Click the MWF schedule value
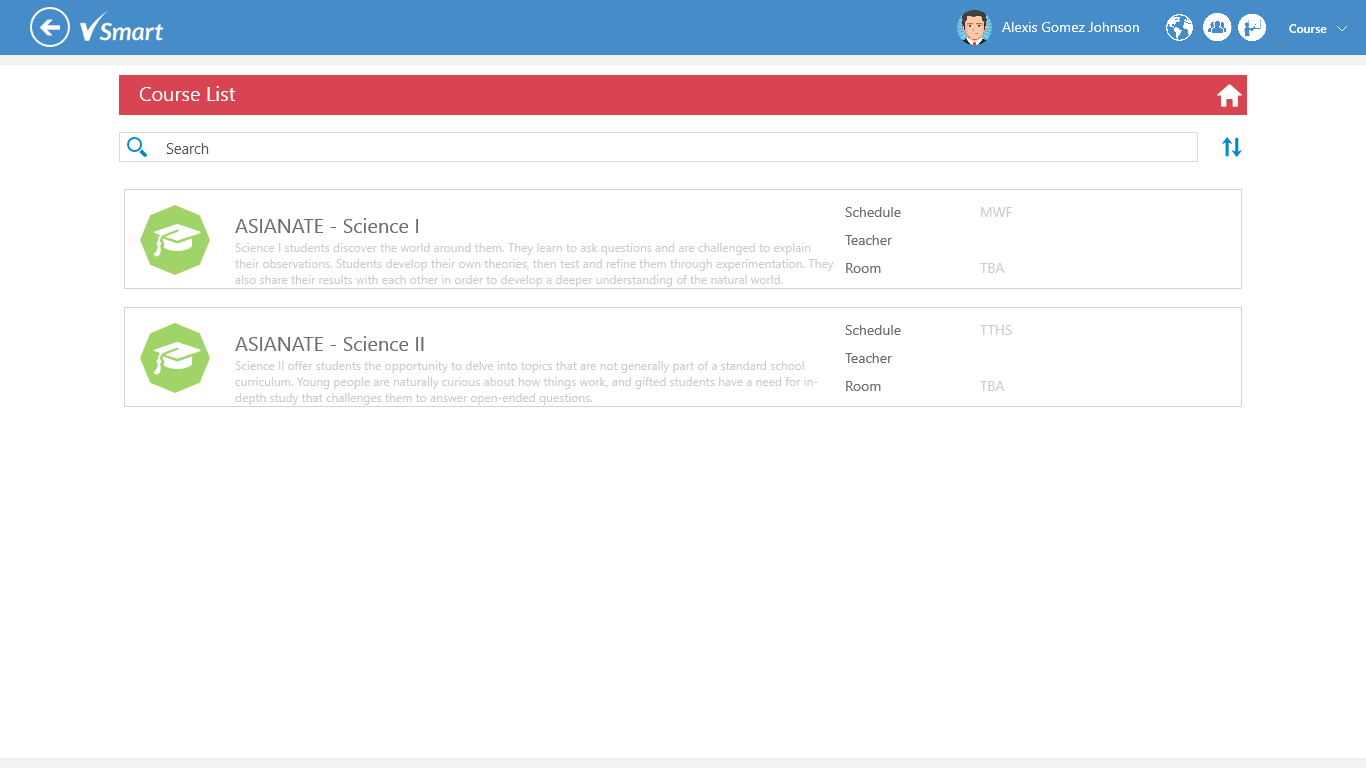 coord(996,212)
